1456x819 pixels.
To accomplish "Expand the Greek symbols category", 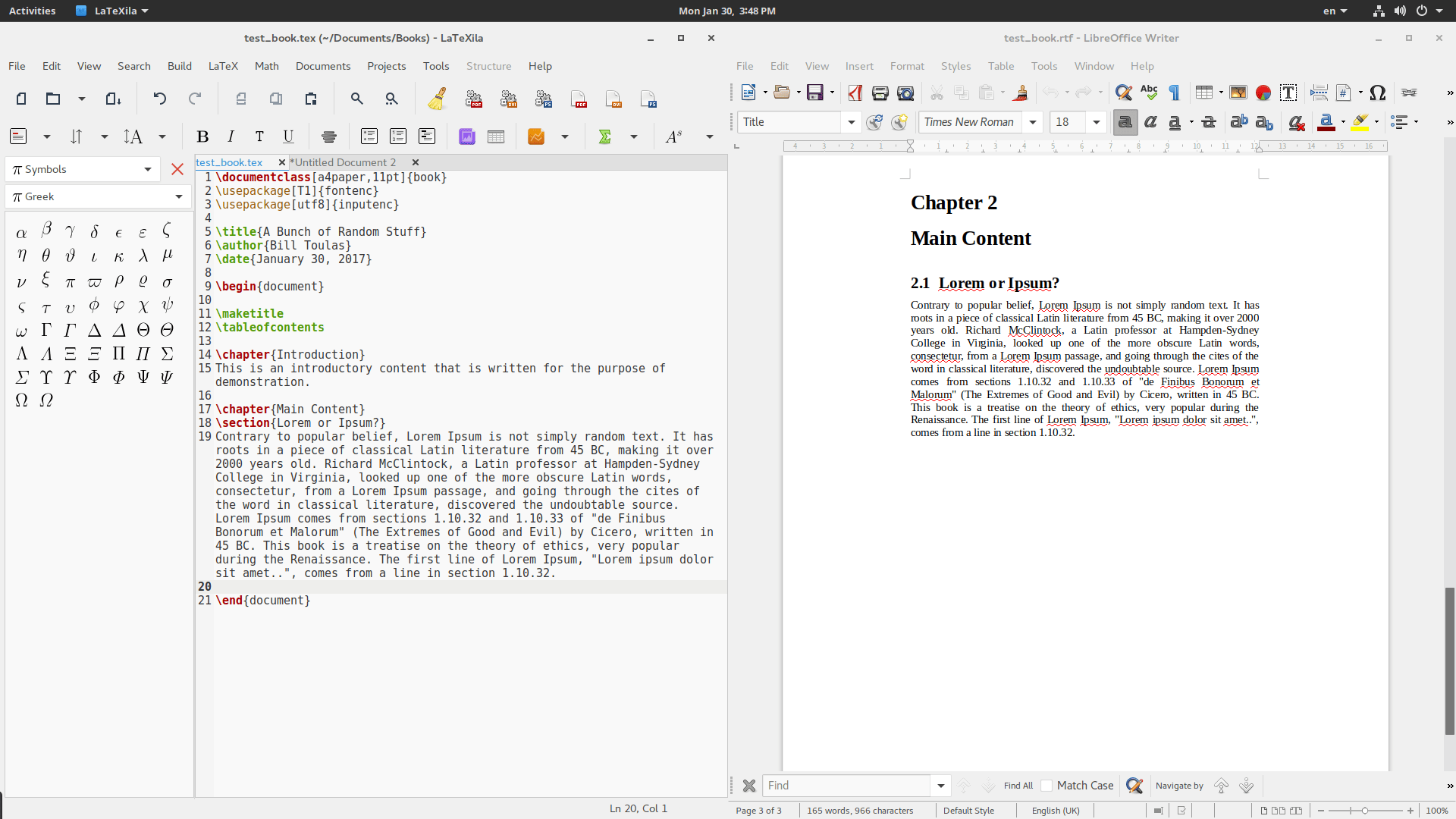I will [178, 195].
